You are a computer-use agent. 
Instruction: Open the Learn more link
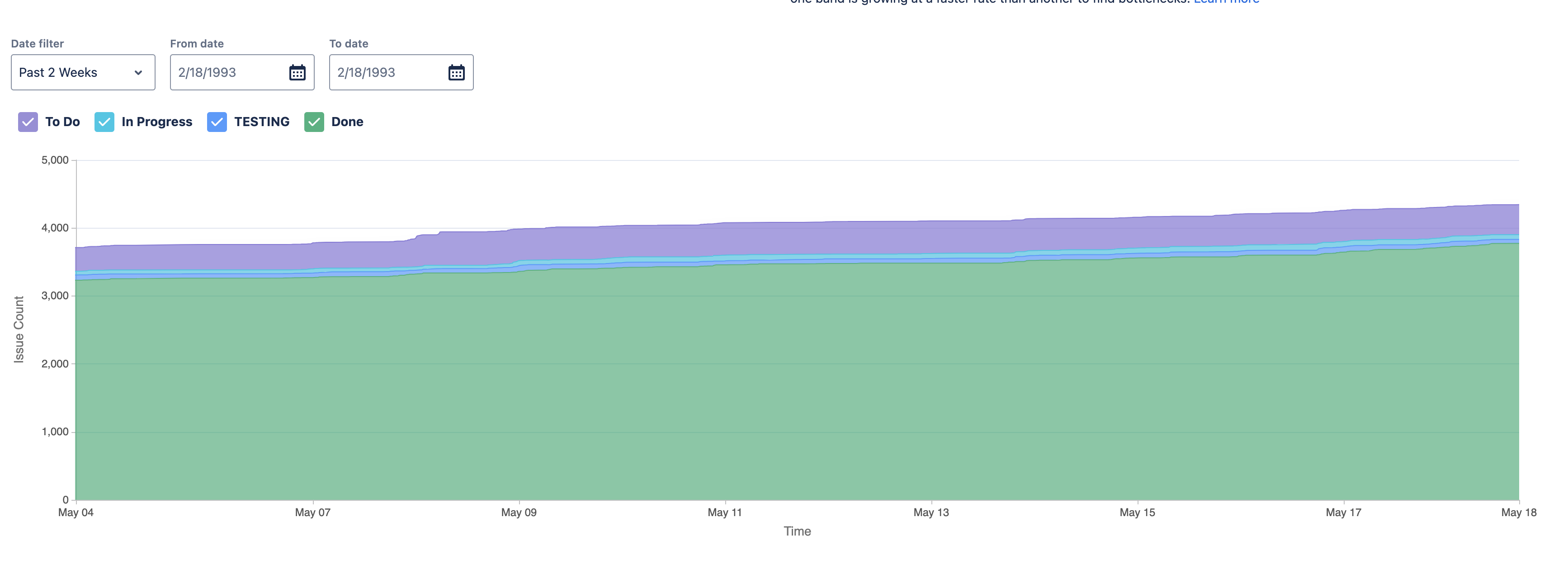(1226, 2)
